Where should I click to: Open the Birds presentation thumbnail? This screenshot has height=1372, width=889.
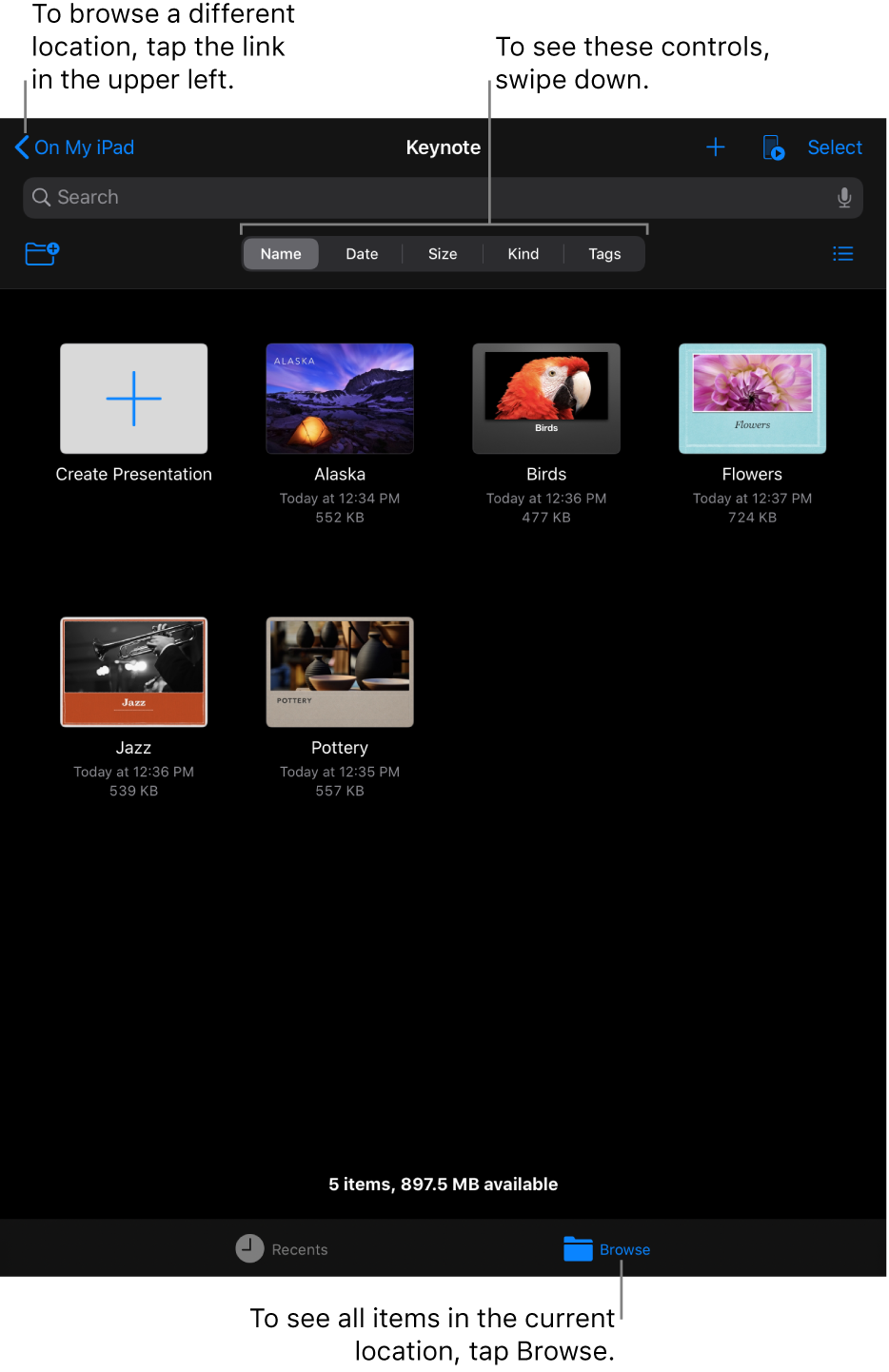(546, 399)
